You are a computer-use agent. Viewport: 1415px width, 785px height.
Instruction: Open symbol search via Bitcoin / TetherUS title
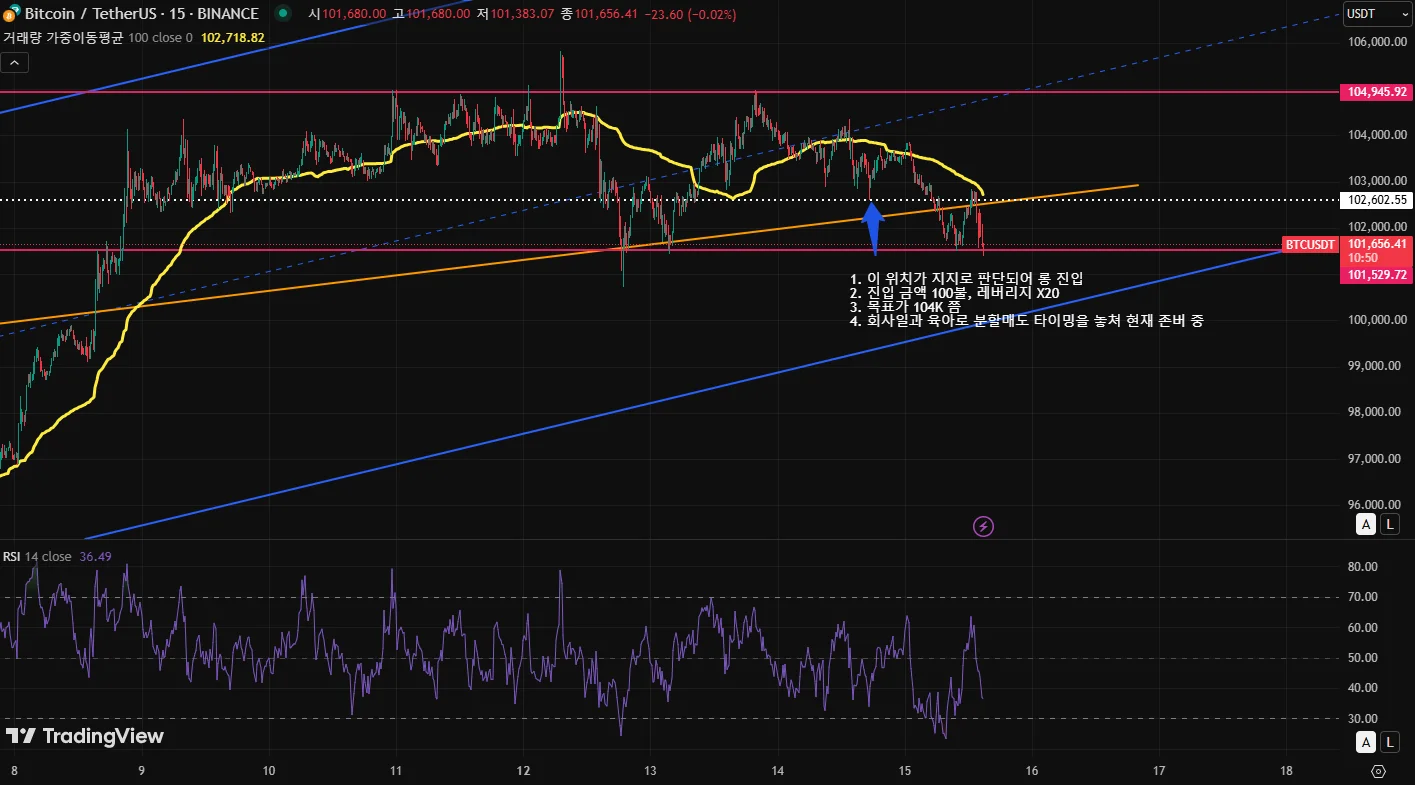click(x=141, y=14)
